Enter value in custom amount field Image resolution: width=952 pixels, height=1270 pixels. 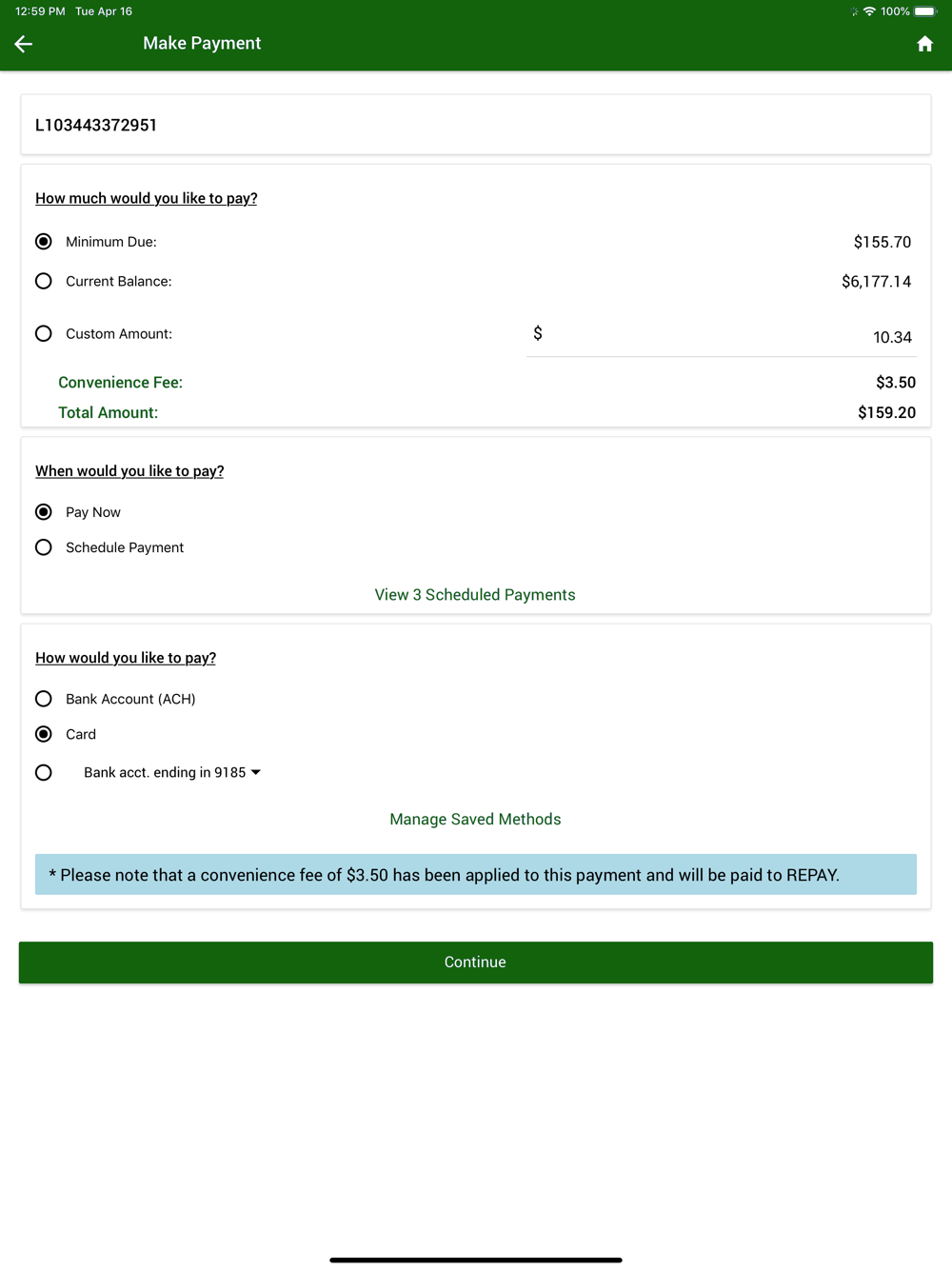tap(724, 337)
